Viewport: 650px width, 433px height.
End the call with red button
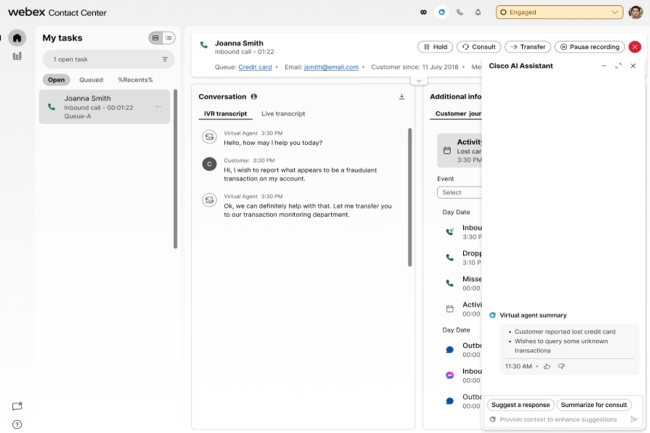point(635,47)
